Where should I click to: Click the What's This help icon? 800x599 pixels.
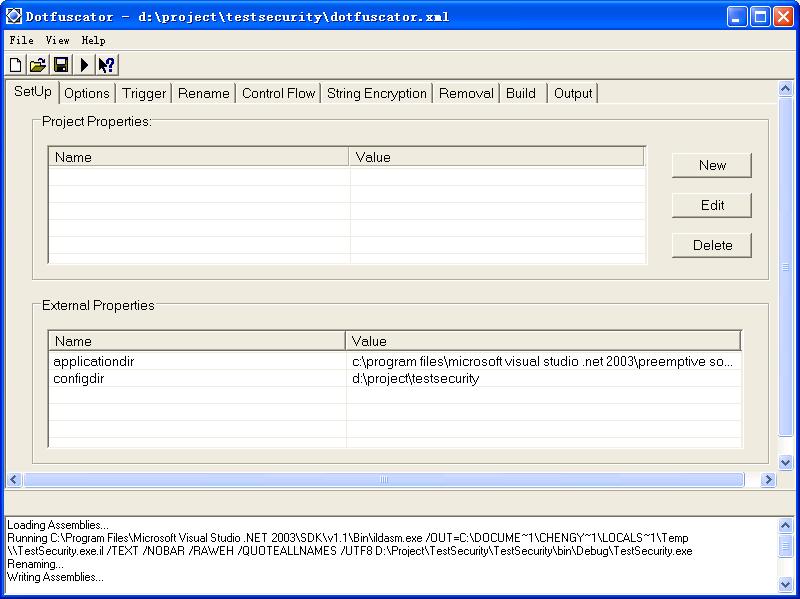106,65
